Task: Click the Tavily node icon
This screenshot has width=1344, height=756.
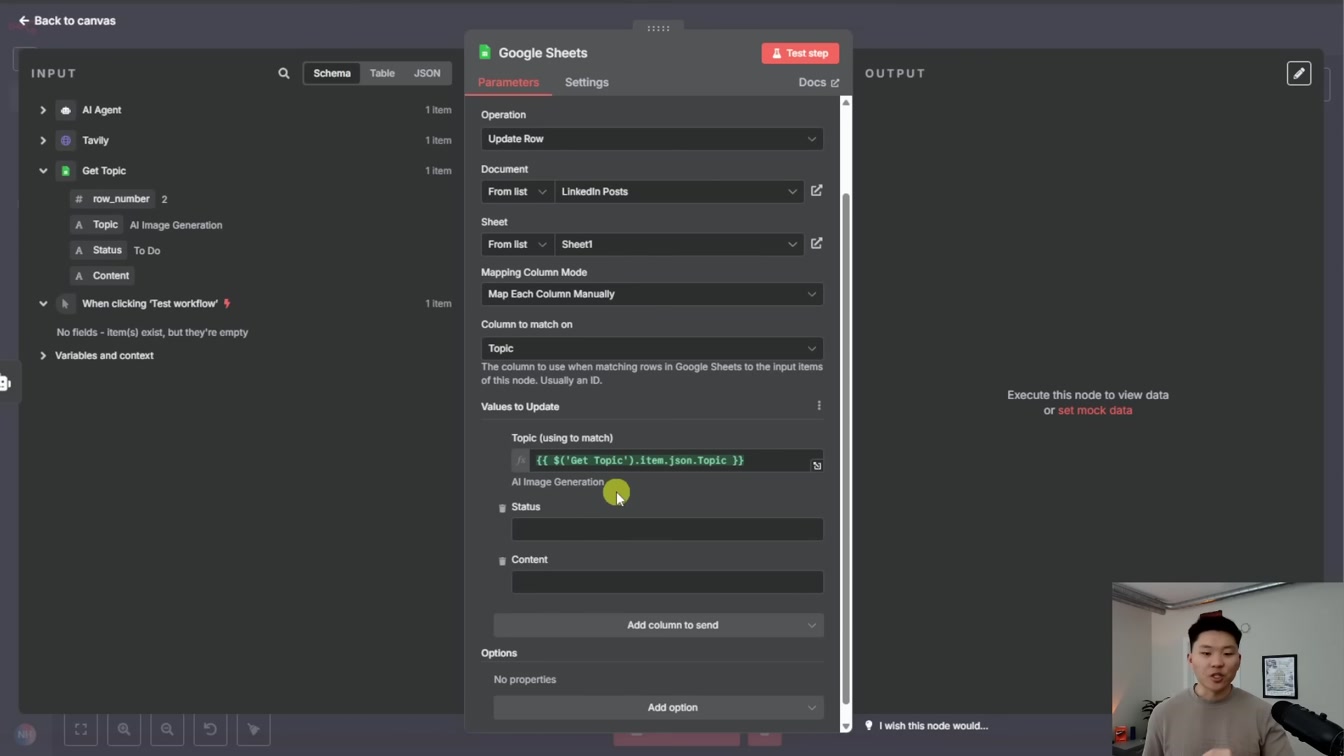Action: [66, 141]
